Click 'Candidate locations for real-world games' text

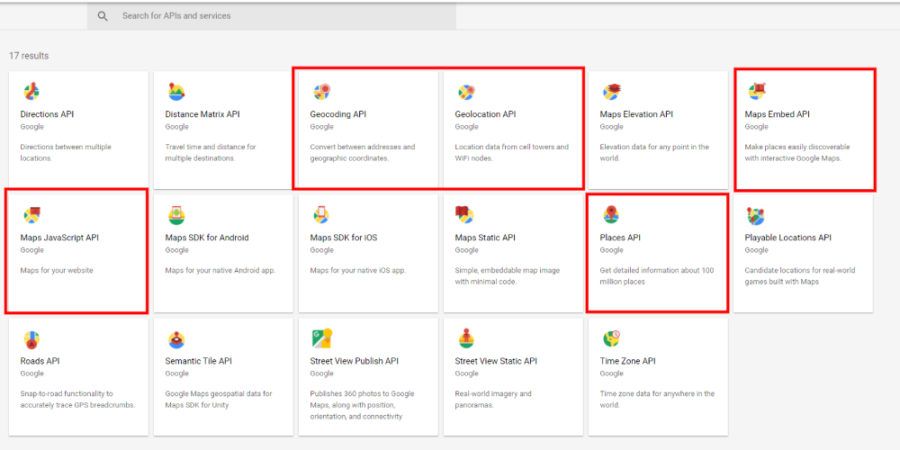(800, 276)
